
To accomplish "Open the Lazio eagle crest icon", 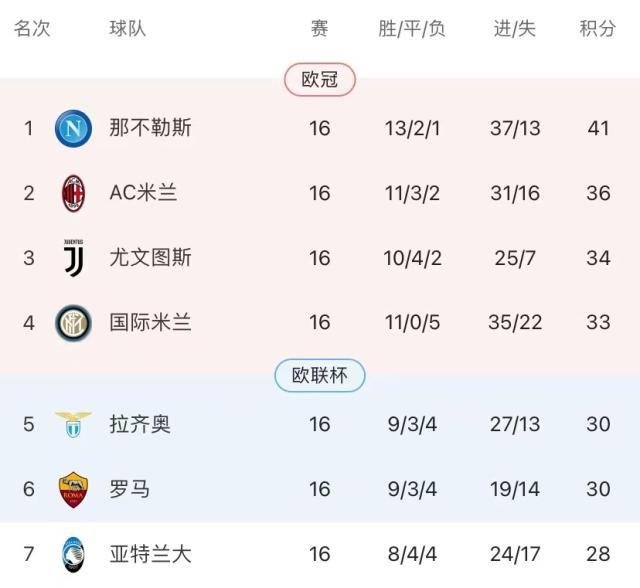I will coord(73,424).
